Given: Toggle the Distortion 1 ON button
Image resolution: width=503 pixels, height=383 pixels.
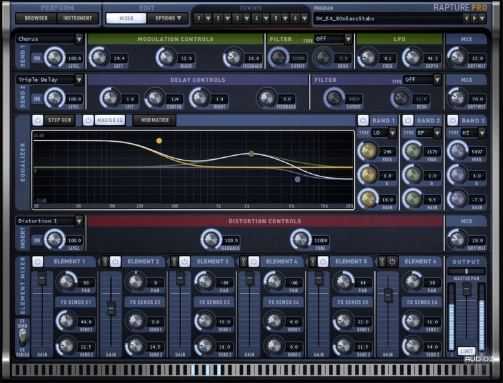Looking at the screenshot, I should tap(37, 241).
